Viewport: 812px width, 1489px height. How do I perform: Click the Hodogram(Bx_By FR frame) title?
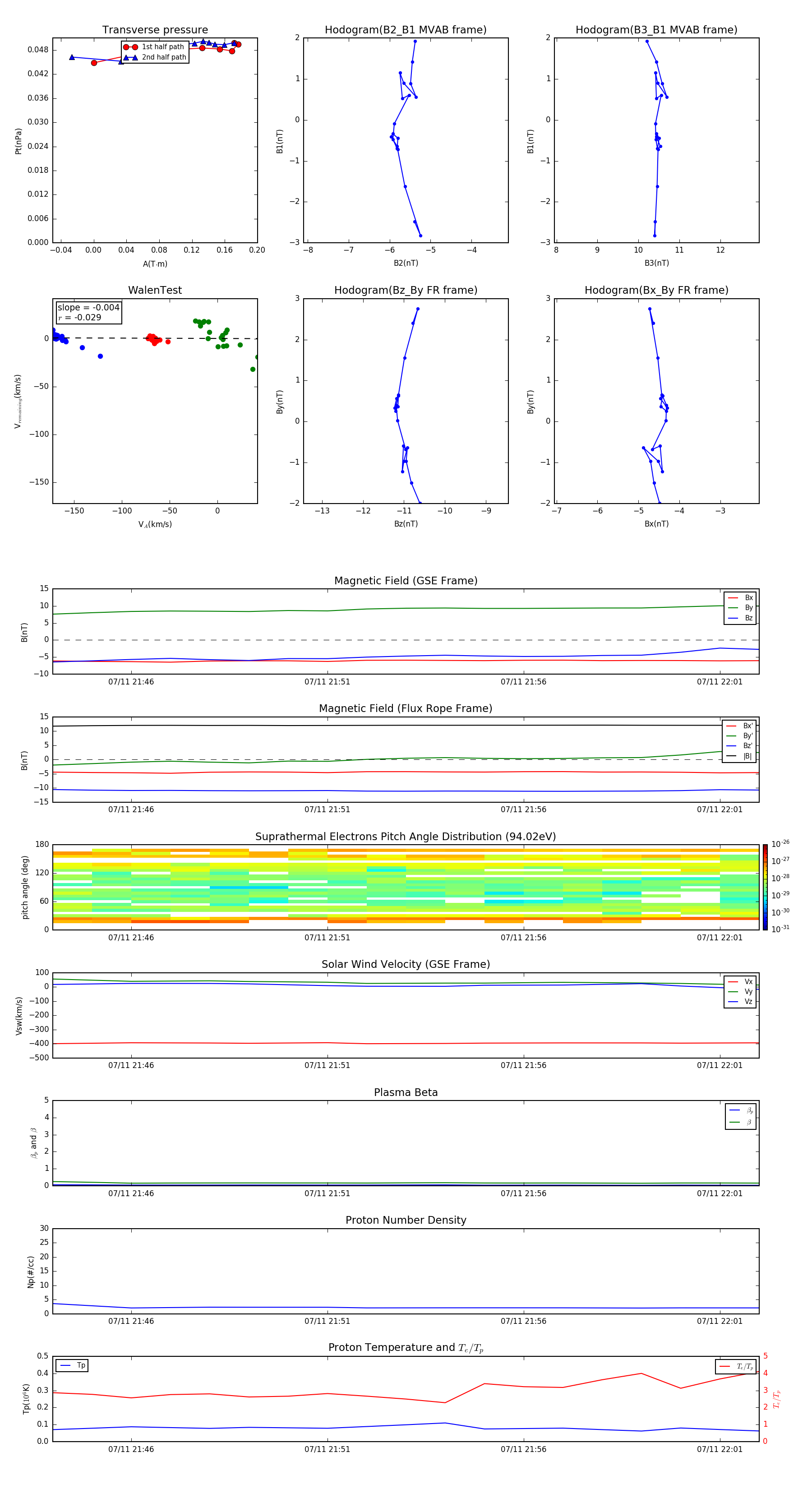tap(656, 290)
